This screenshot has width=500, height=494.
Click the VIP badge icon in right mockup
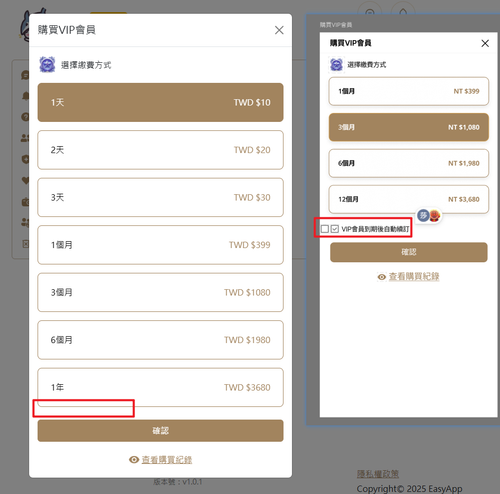point(336,64)
